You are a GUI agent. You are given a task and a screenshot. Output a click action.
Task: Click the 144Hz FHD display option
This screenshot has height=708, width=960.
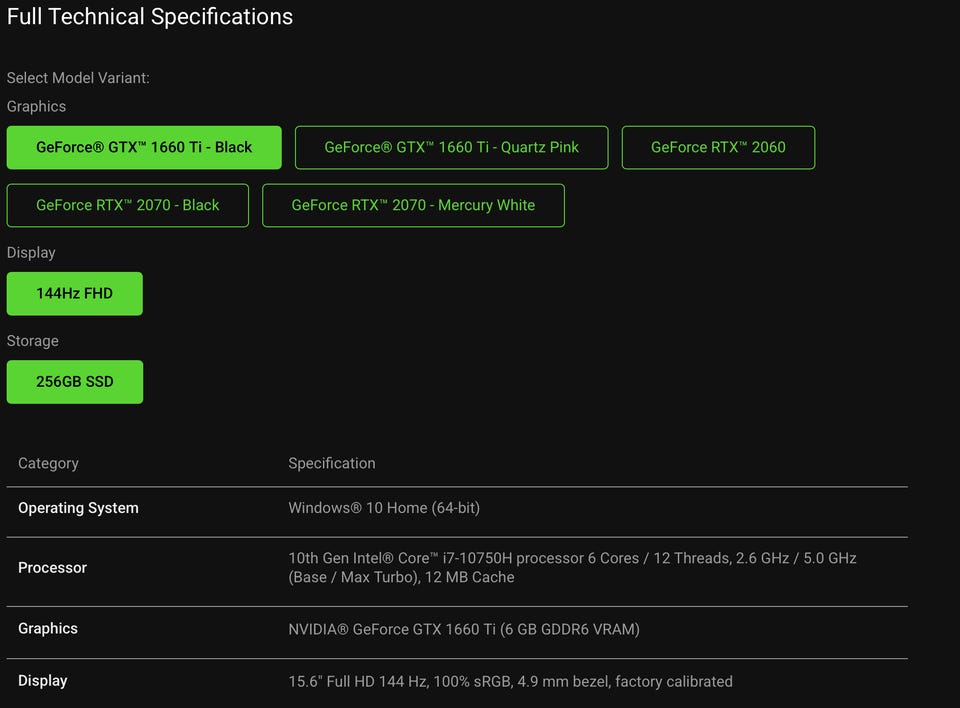coord(75,294)
